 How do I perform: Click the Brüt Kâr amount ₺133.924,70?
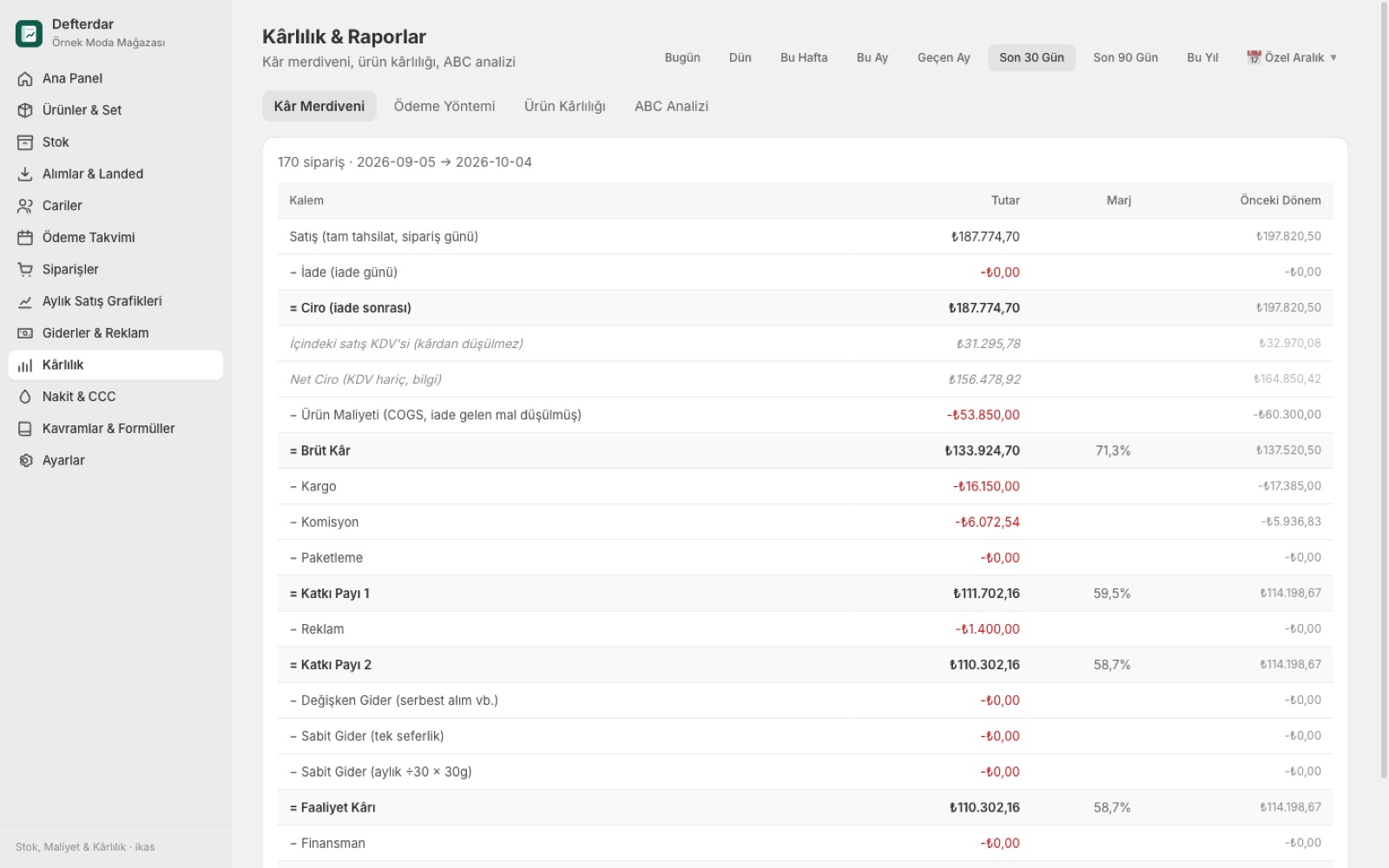click(982, 450)
